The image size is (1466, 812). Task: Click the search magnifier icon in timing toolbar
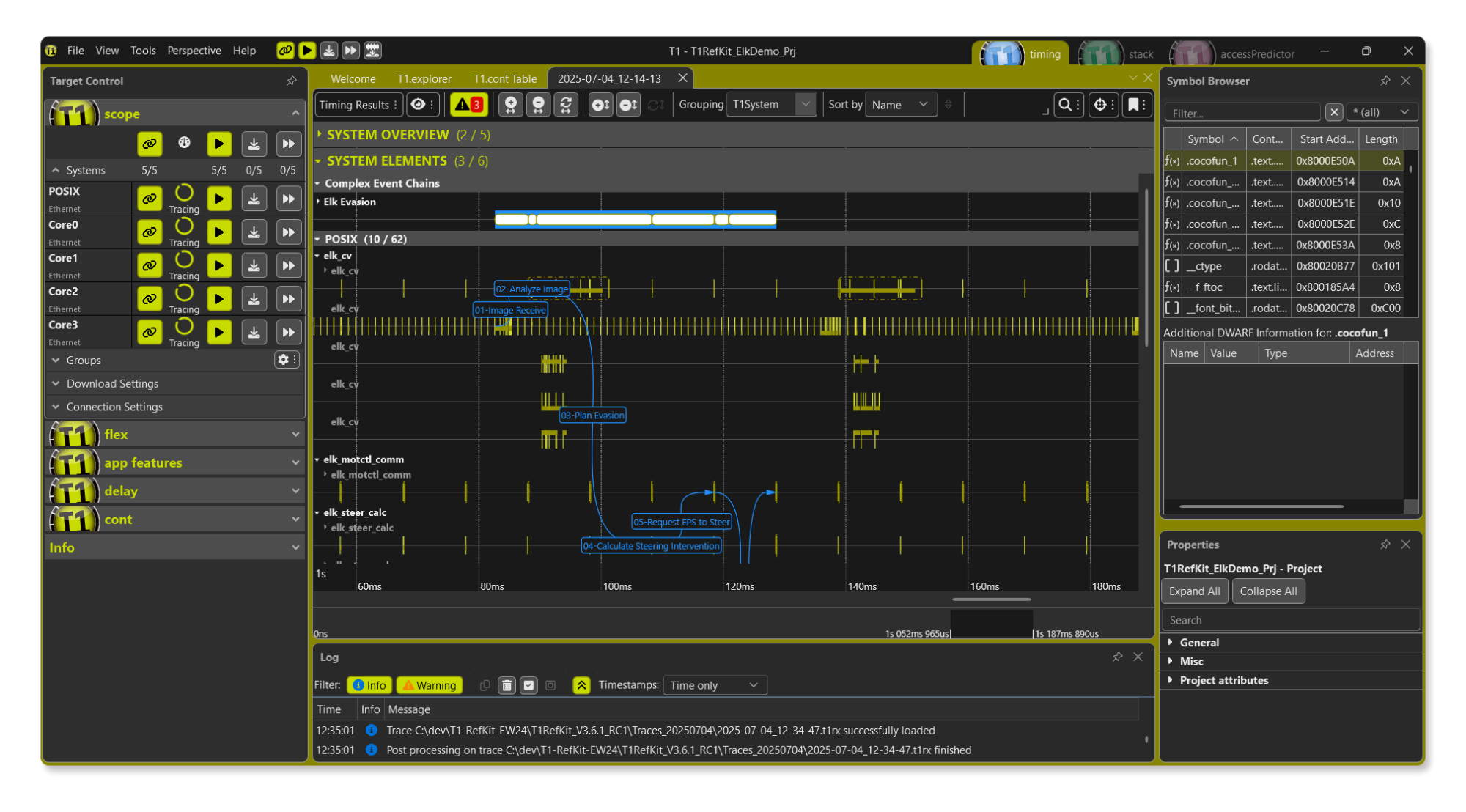(1065, 105)
